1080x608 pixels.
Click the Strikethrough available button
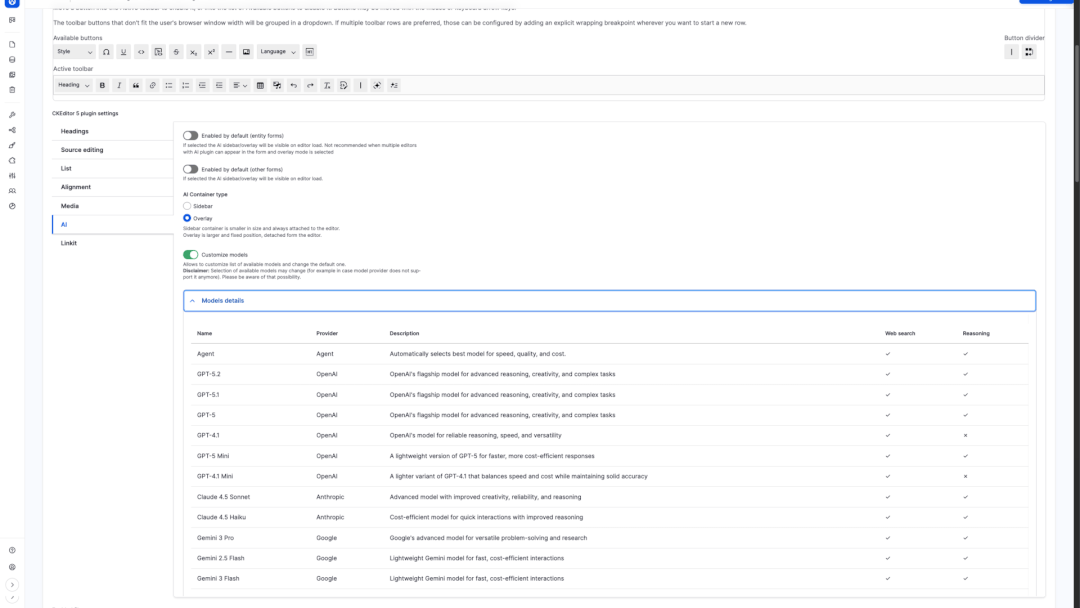(176, 52)
